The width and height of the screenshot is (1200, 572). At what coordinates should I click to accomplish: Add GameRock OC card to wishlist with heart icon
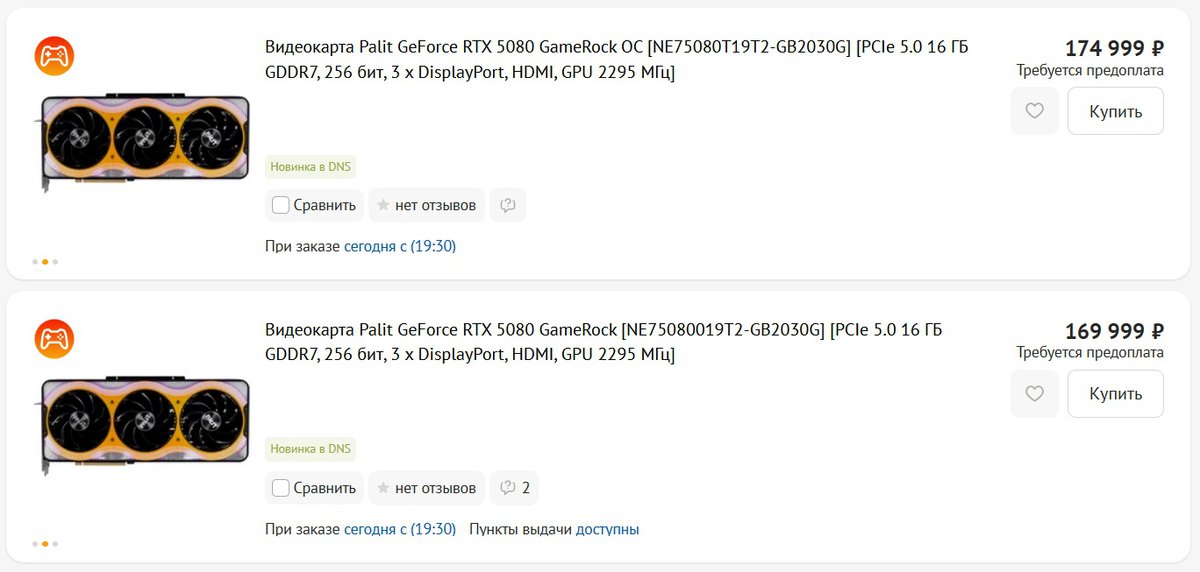click(x=1034, y=111)
